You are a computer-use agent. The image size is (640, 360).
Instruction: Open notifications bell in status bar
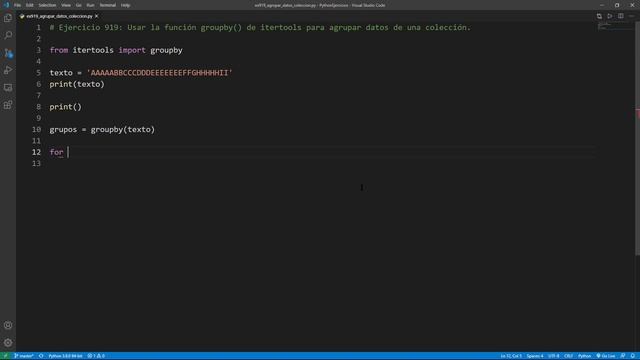633,356
